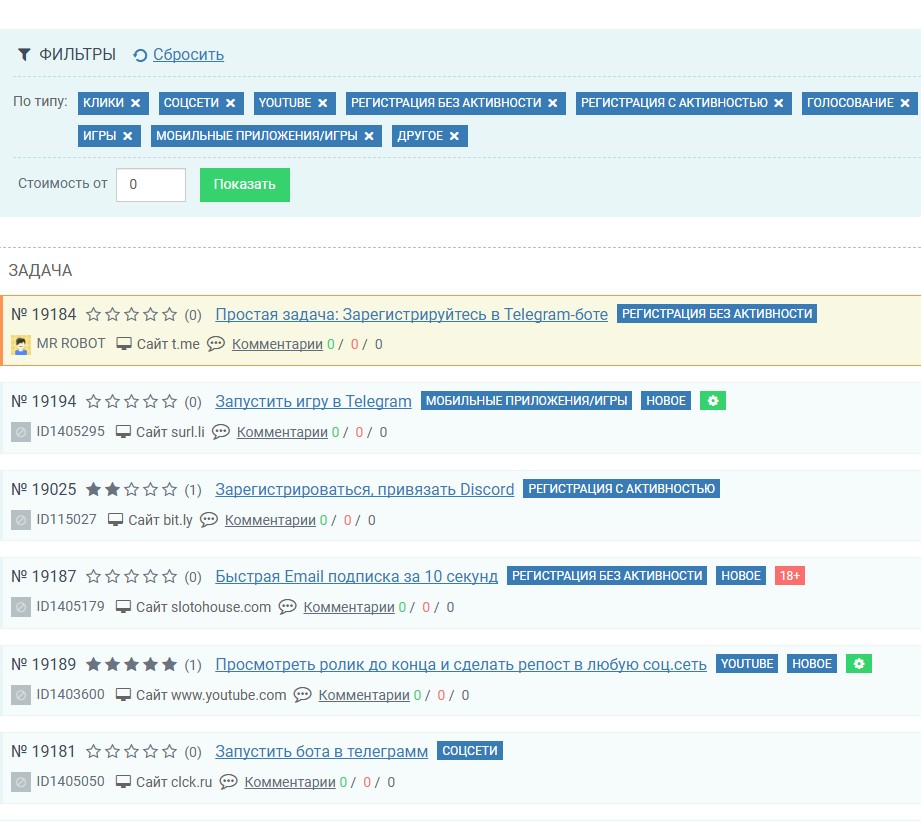Screen dimensions: 921x821
Task: Open task Зарегистрироваться, привязать Discord
Action: coord(364,489)
